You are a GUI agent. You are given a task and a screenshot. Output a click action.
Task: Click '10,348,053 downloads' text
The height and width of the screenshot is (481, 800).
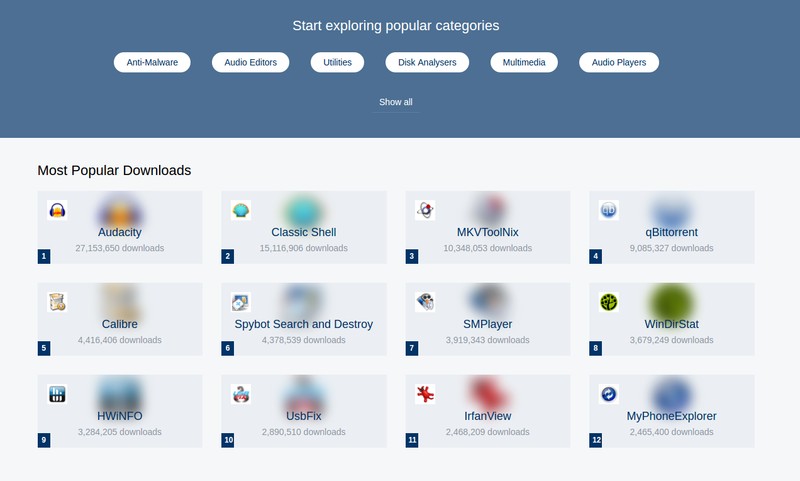tap(488, 248)
